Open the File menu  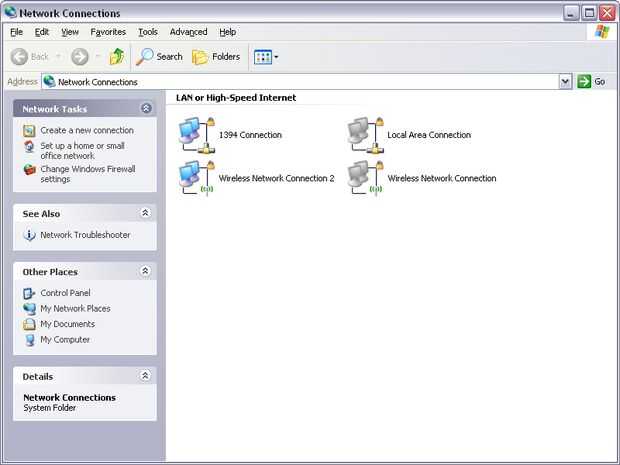(x=16, y=32)
